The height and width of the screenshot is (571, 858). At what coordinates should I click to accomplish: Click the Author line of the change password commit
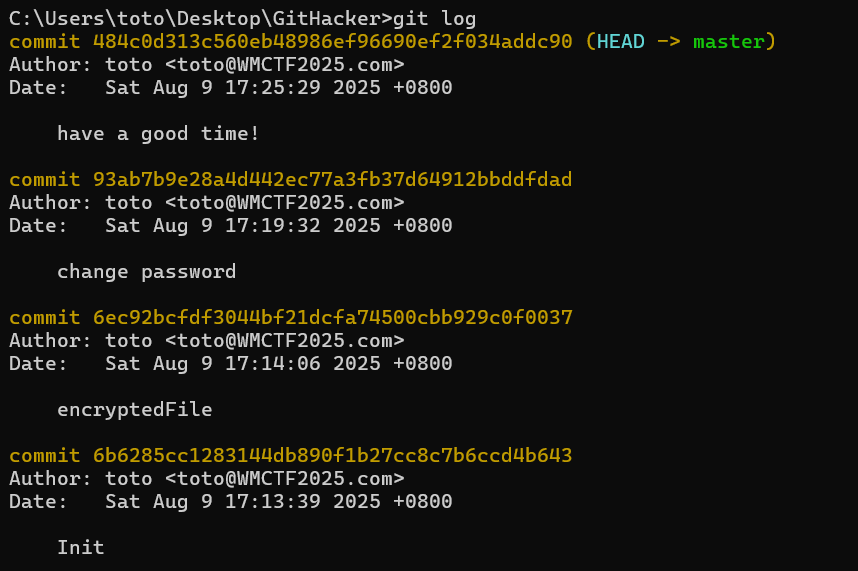point(206,203)
